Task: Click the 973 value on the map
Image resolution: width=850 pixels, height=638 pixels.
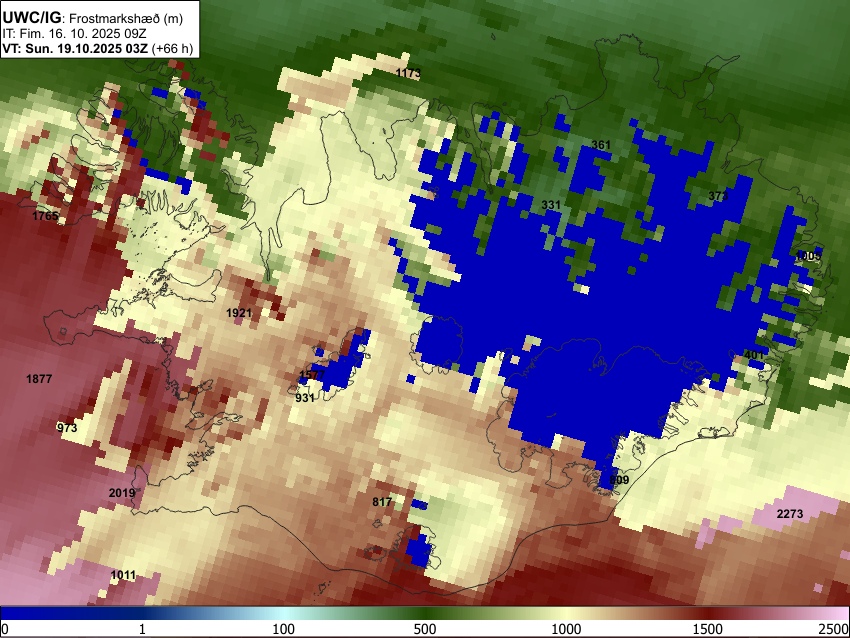Action: pos(67,428)
